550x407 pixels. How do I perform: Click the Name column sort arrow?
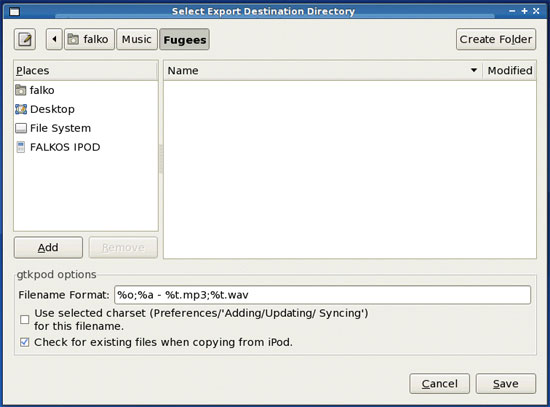(x=474, y=70)
